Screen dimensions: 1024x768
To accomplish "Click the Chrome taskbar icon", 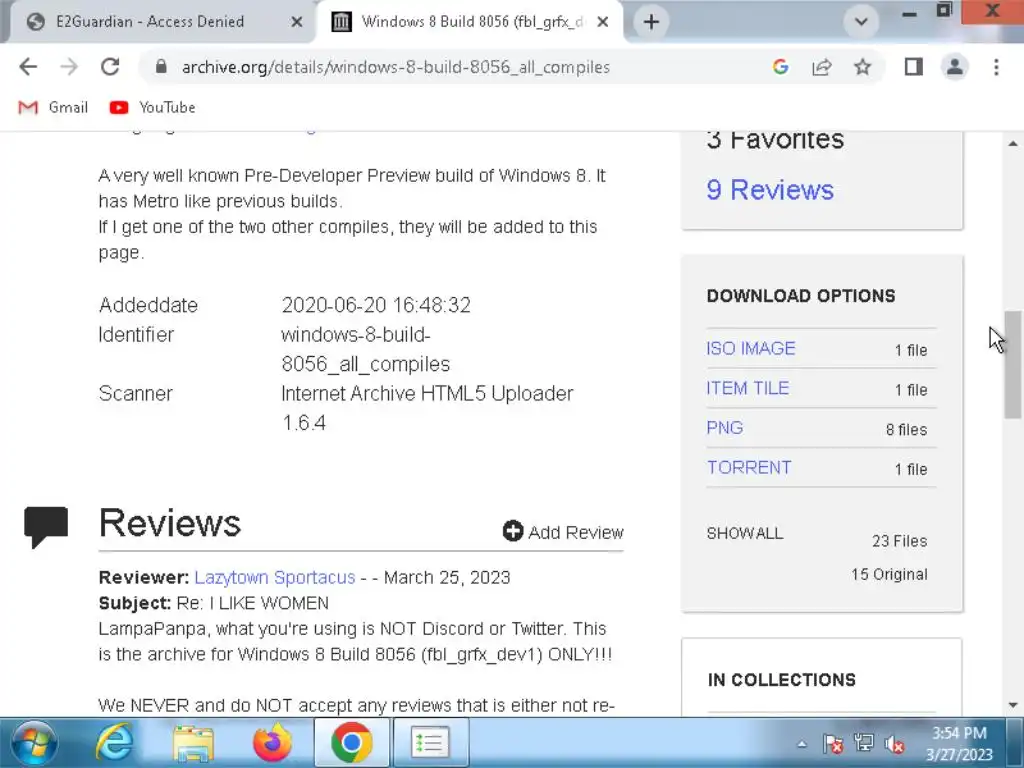I will pyautogui.click(x=351, y=743).
